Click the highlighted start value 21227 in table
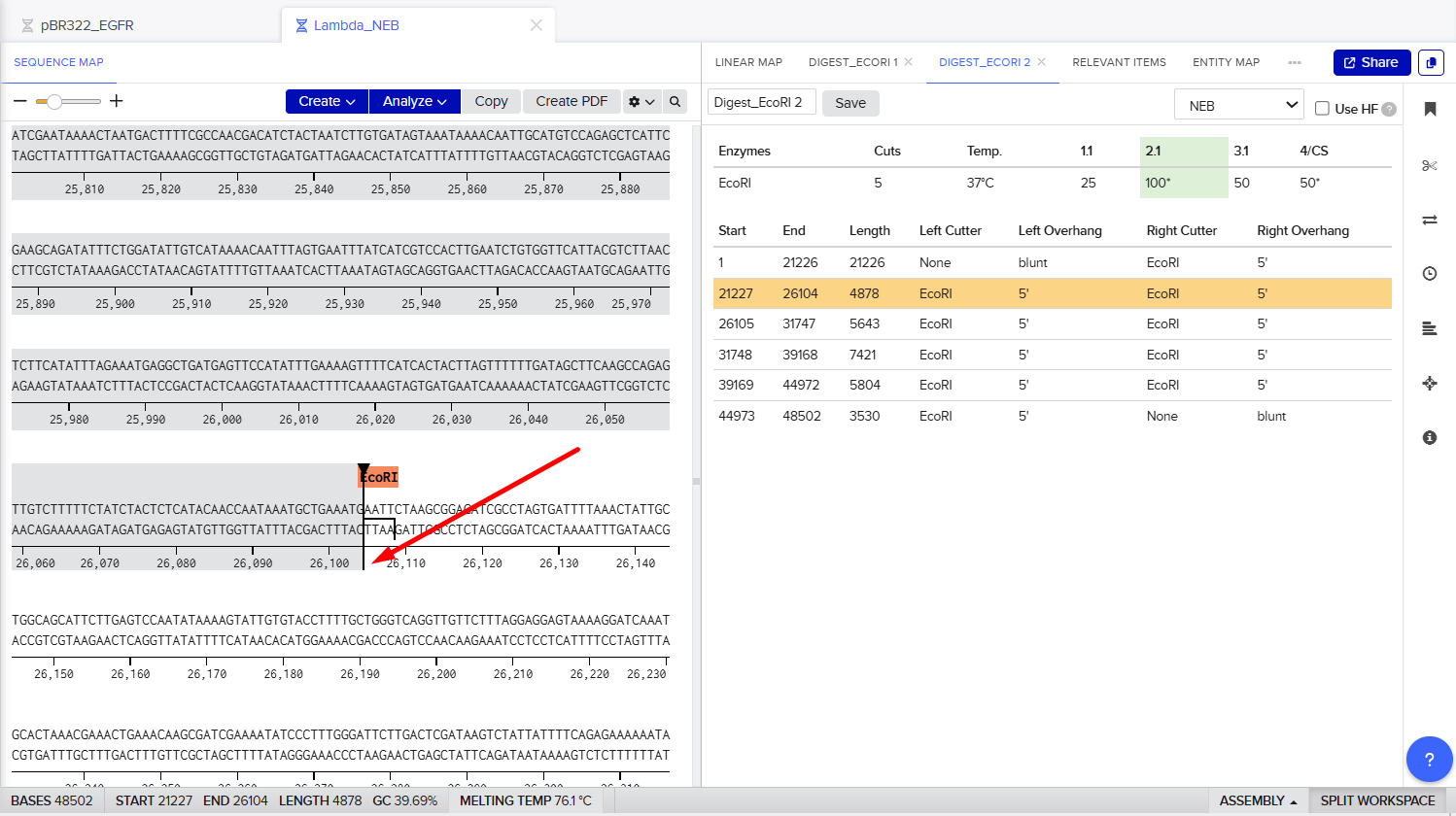The width and height of the screenshot is (1456, 816). [736, 293]
